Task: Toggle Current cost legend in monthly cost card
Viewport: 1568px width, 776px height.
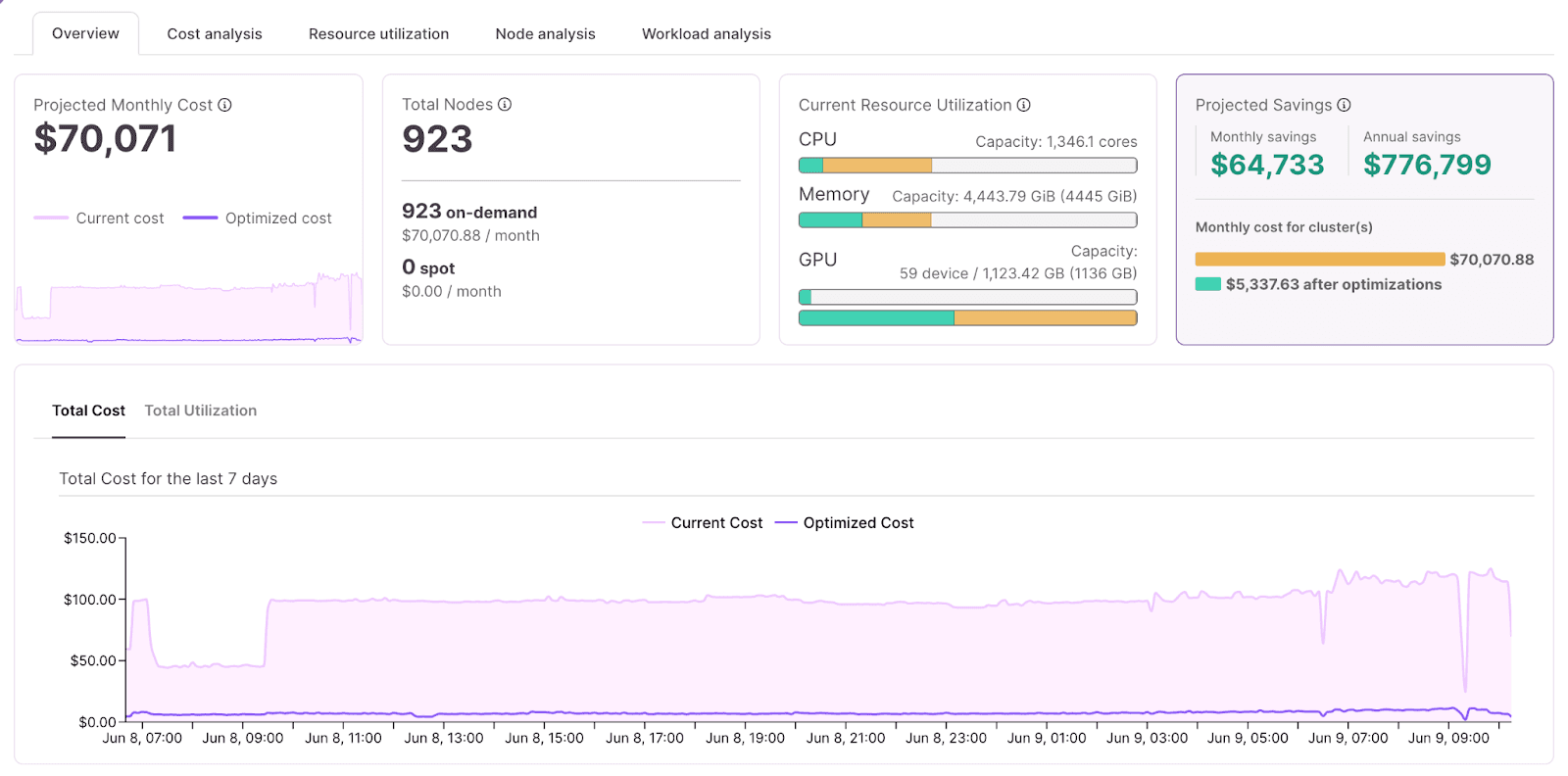Action: click(99, 218)
